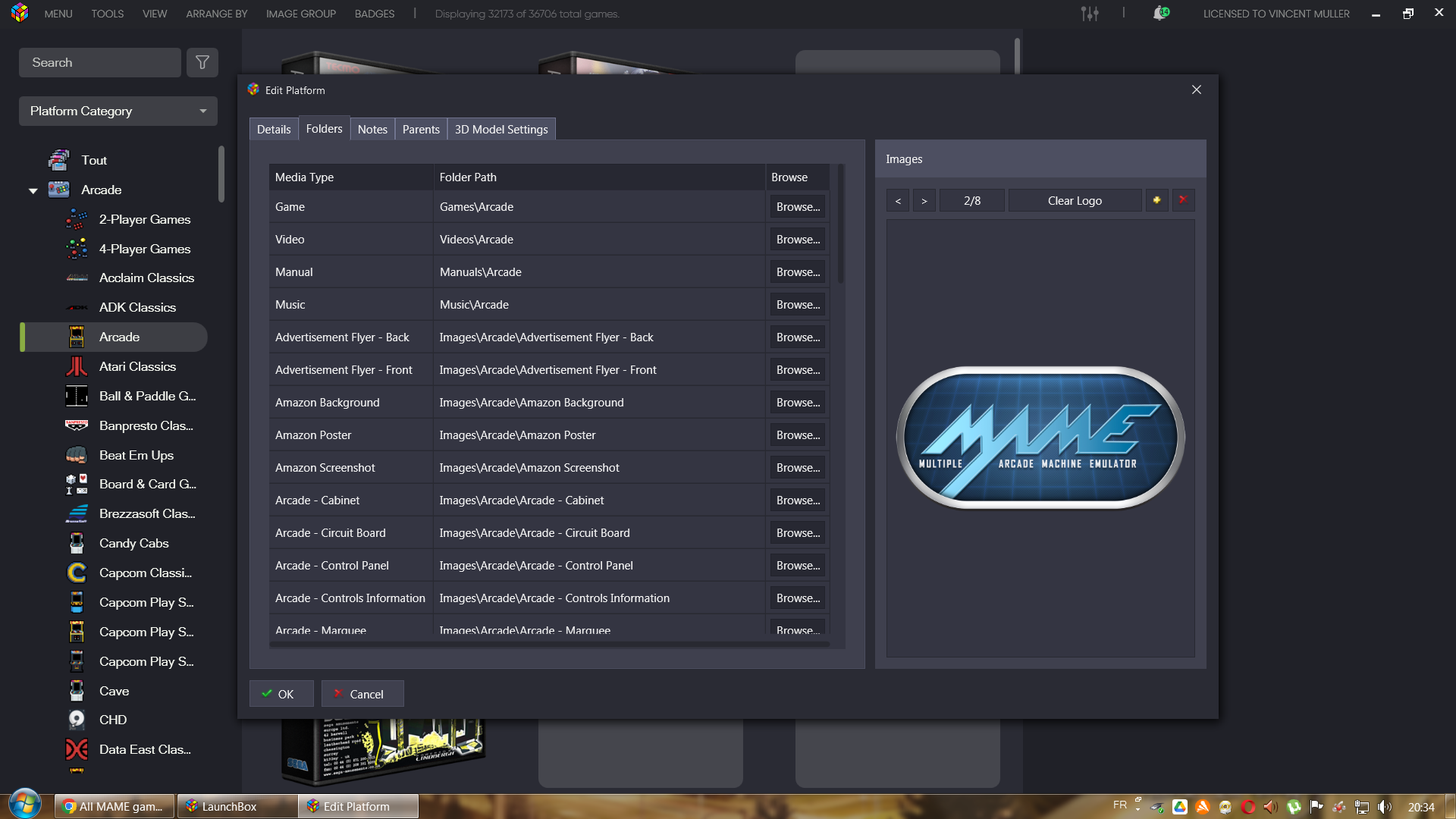The height and width of the screenshot is (819, 1456).
Task: Switch to the 3D Model Settings tab
Action: pos(501,129)
